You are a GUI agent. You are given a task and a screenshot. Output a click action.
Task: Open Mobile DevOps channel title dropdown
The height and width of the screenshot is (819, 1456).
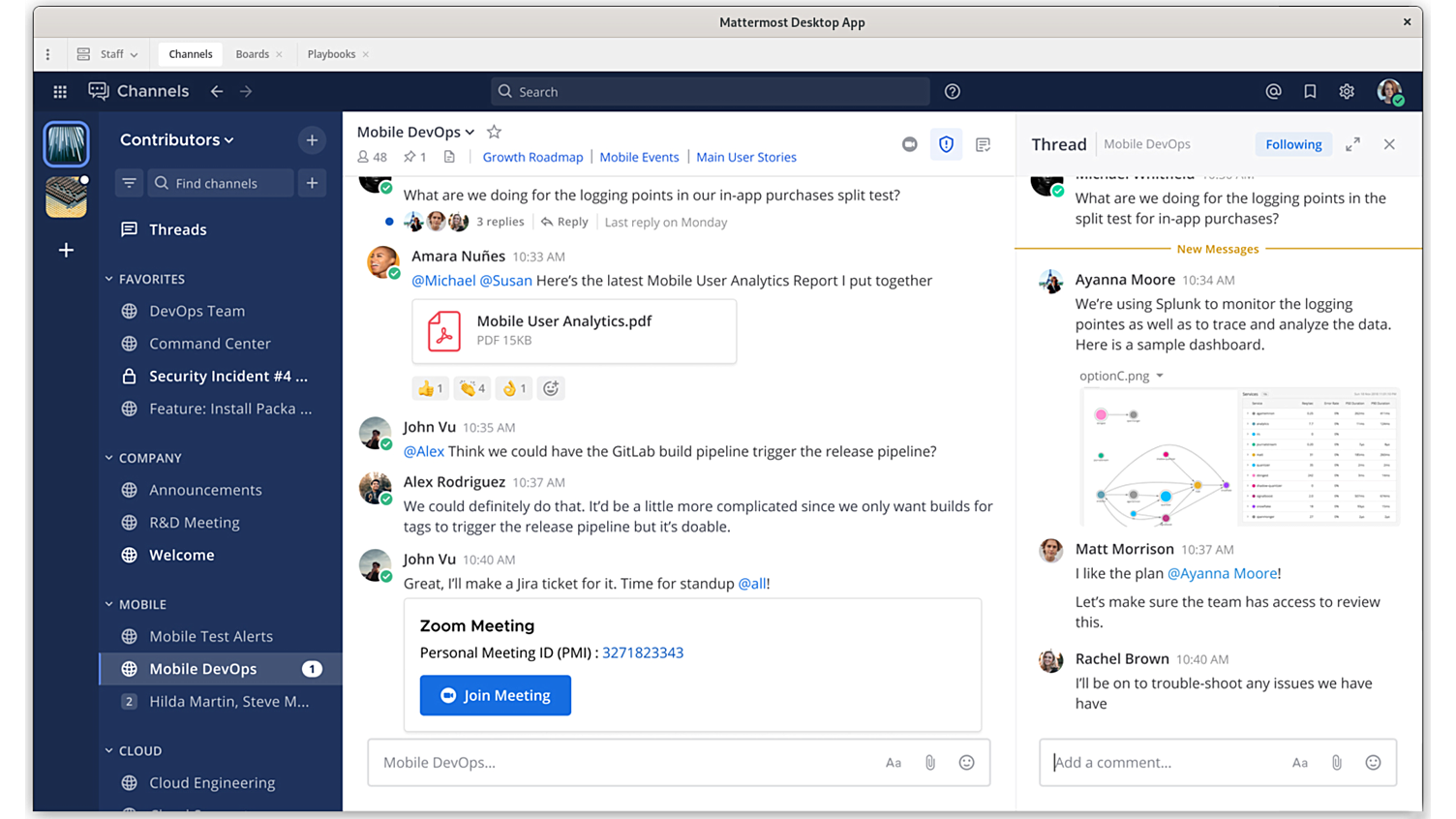click(x=416, y=132)
